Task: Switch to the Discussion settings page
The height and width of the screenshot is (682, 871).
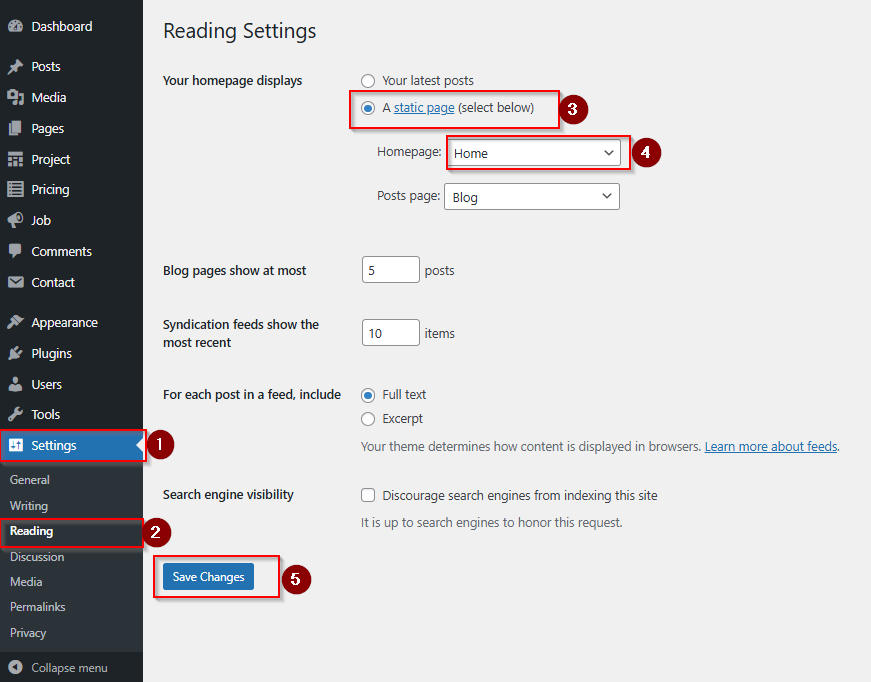Action: [x=36, y=557]
